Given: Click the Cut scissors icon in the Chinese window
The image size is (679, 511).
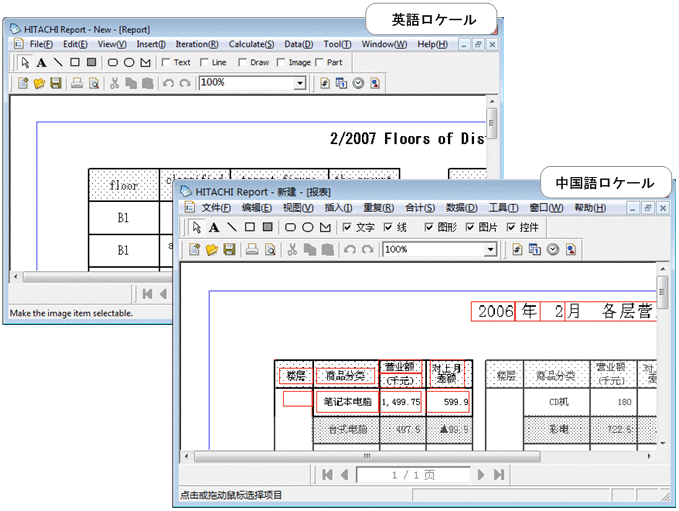Looking at the screenshot, I should tap(291, 250).
